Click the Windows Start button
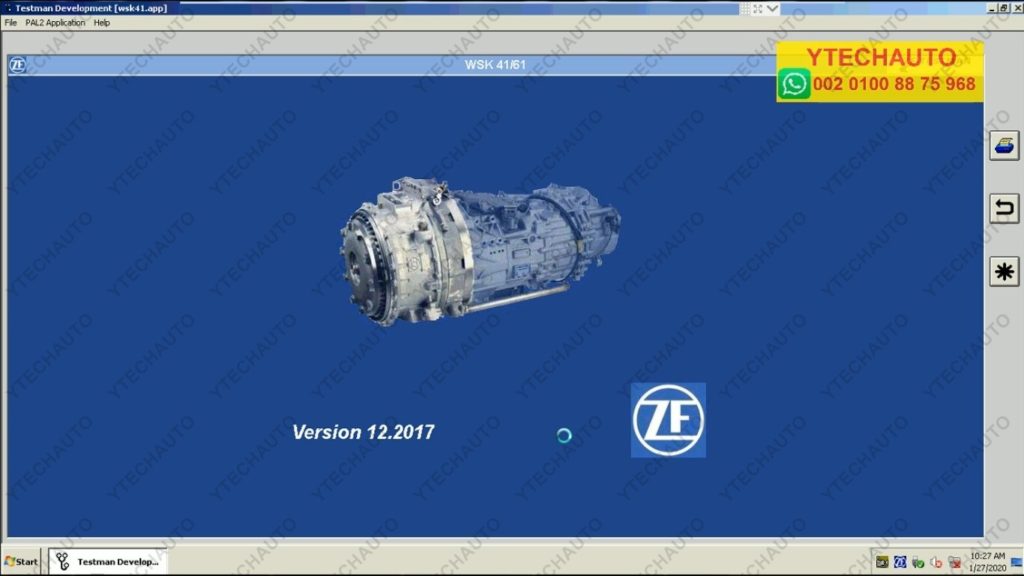Screen dimensions: 1024x576 (21, 562)
